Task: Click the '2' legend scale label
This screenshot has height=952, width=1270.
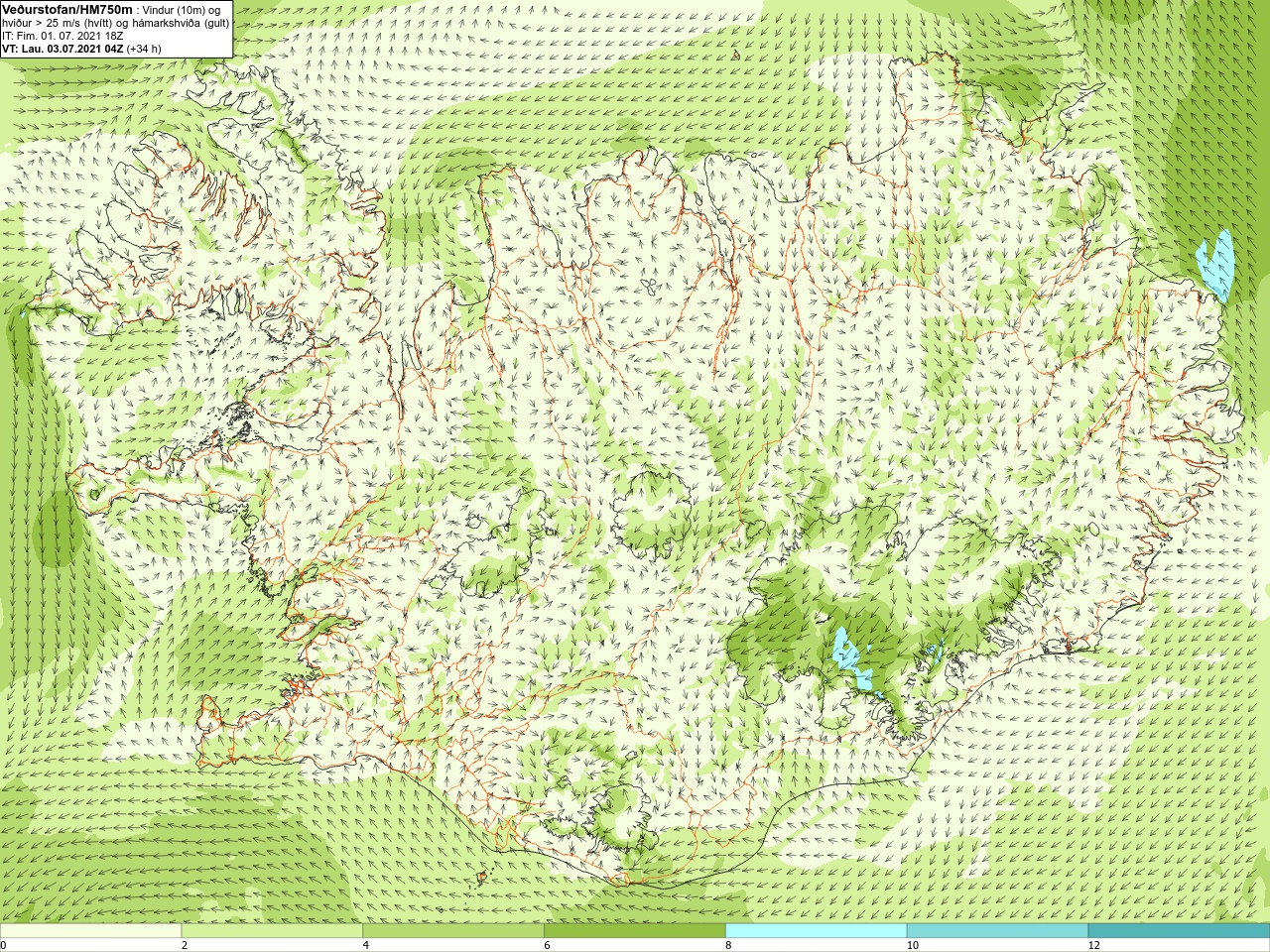Action: 185,945
